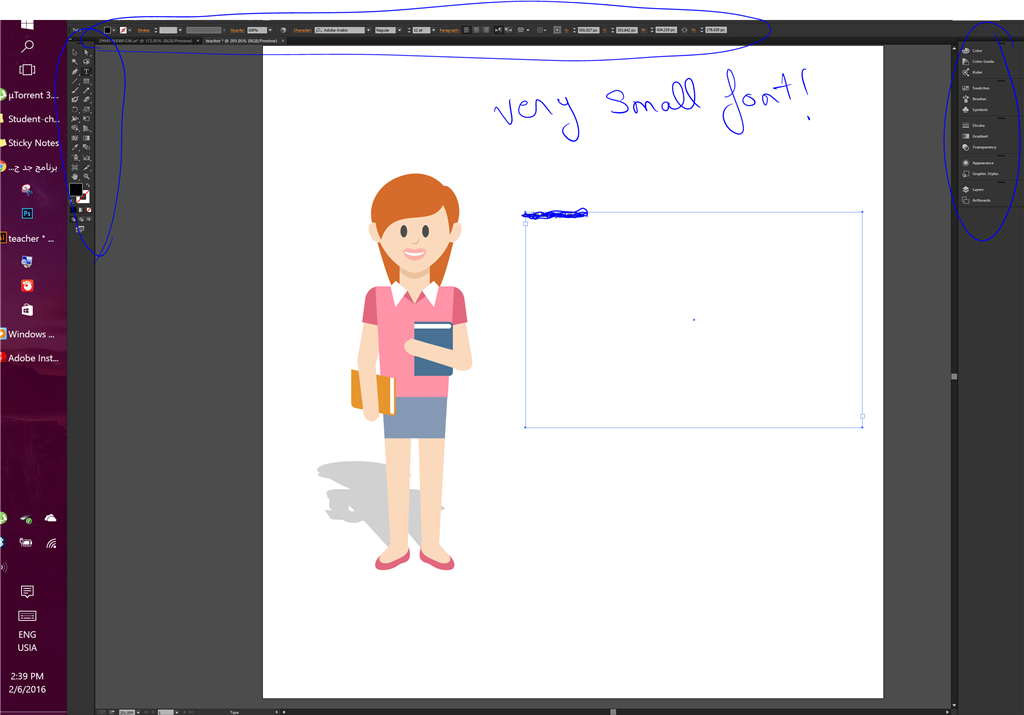Select the teacher document tab
Viewport: 1024px width, 715px height.
point(242,41)
